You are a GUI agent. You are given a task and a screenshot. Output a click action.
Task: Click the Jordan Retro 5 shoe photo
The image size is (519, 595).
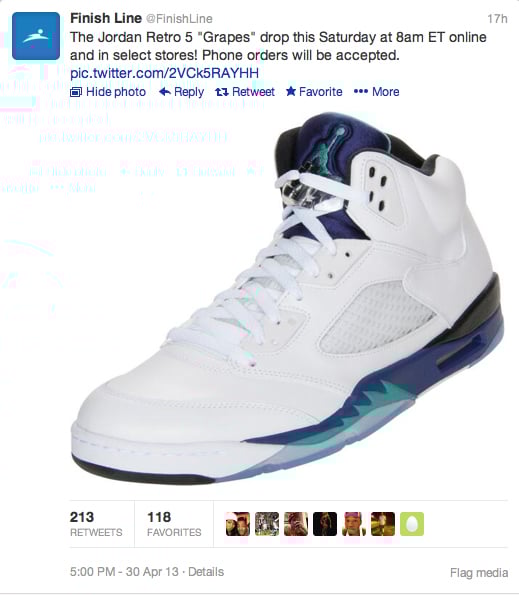point(288,300)
